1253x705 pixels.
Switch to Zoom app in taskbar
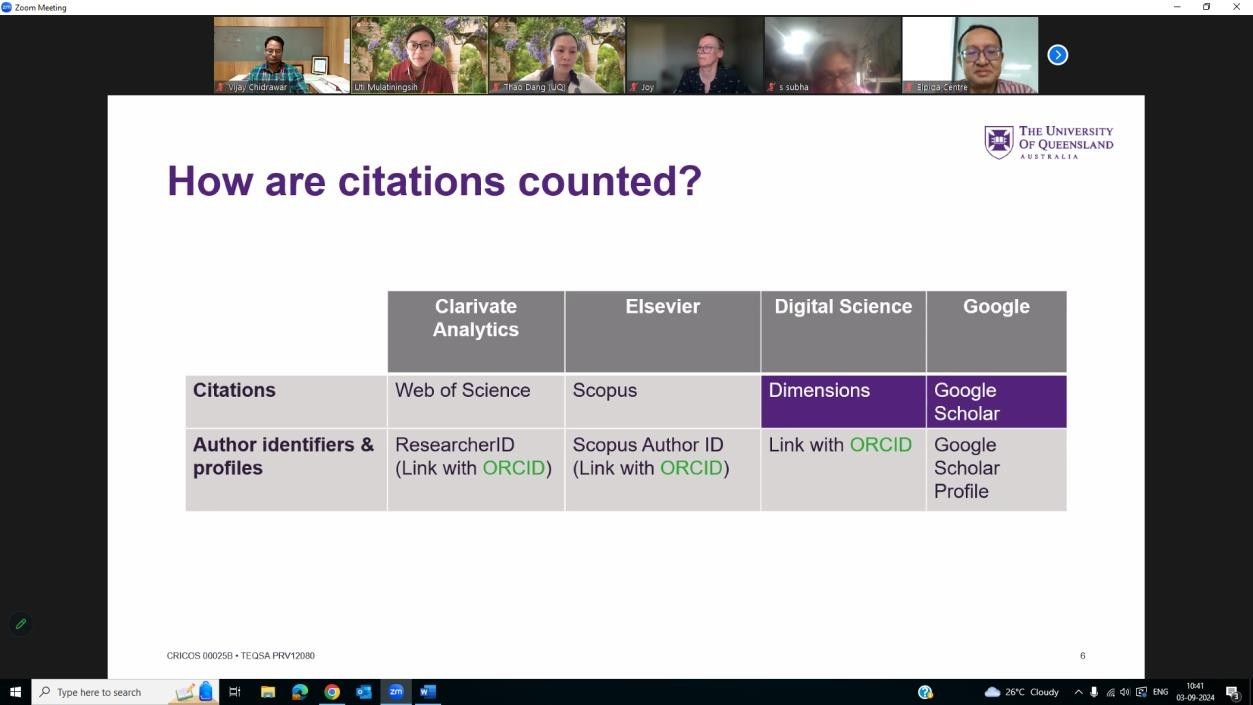(x=396, y=692)
